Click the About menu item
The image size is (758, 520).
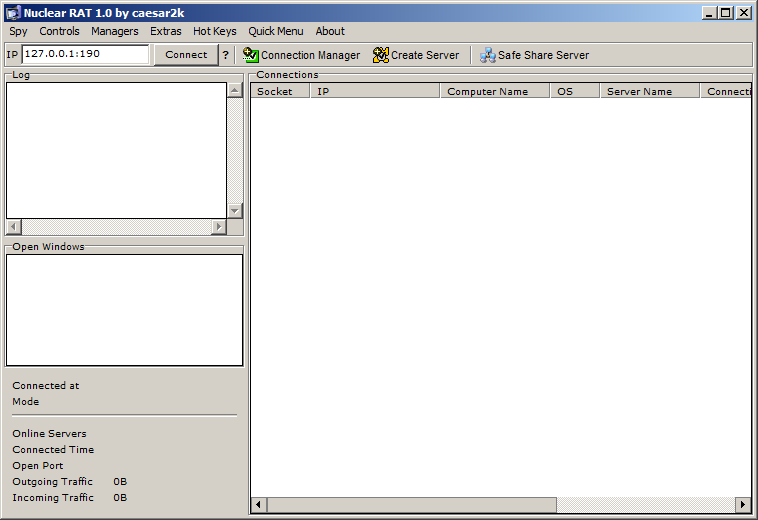330,31
